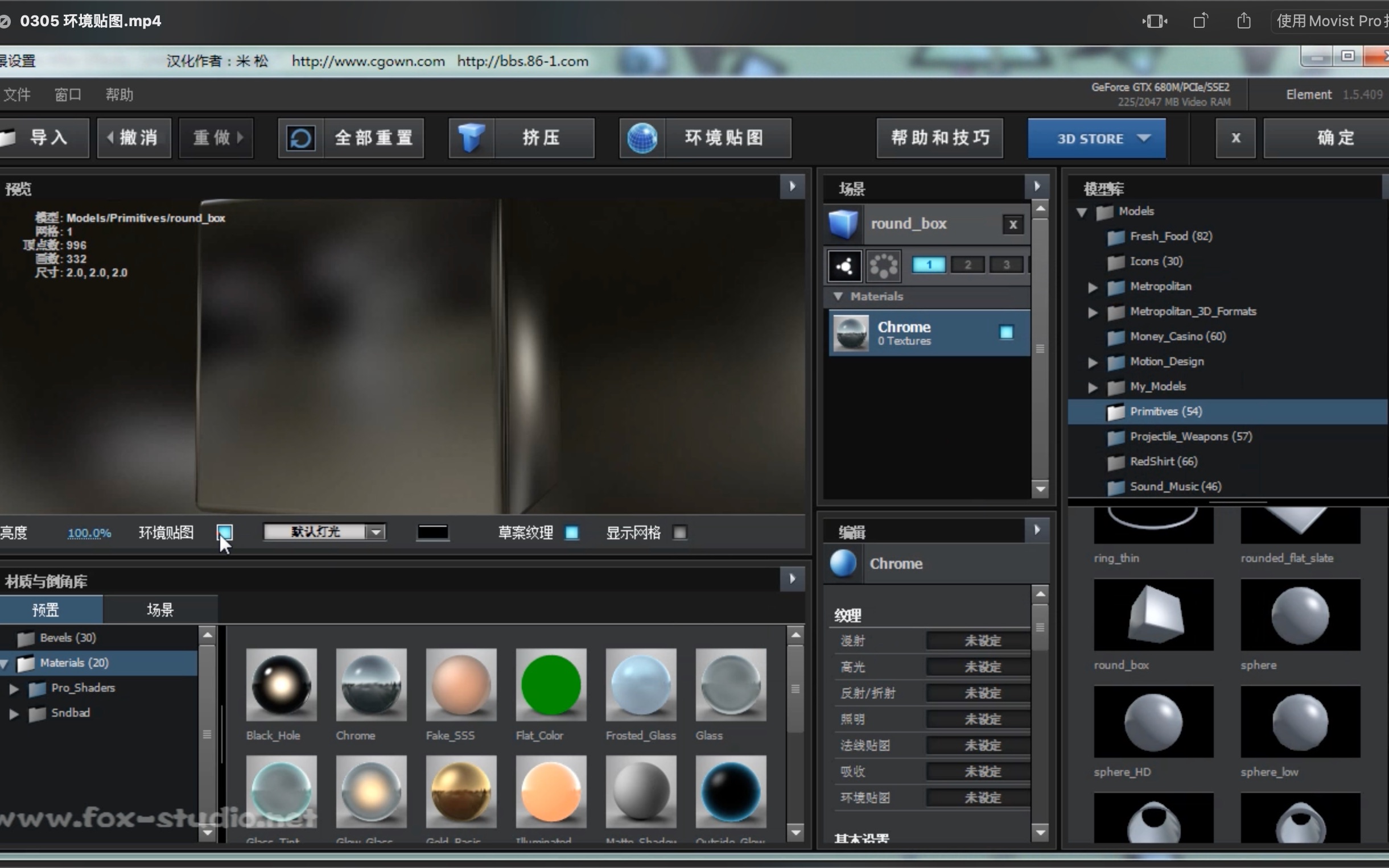1389x868 pixels.
Task: Expand the Metropolitan folder in model library
Action: pos(1093,287)
